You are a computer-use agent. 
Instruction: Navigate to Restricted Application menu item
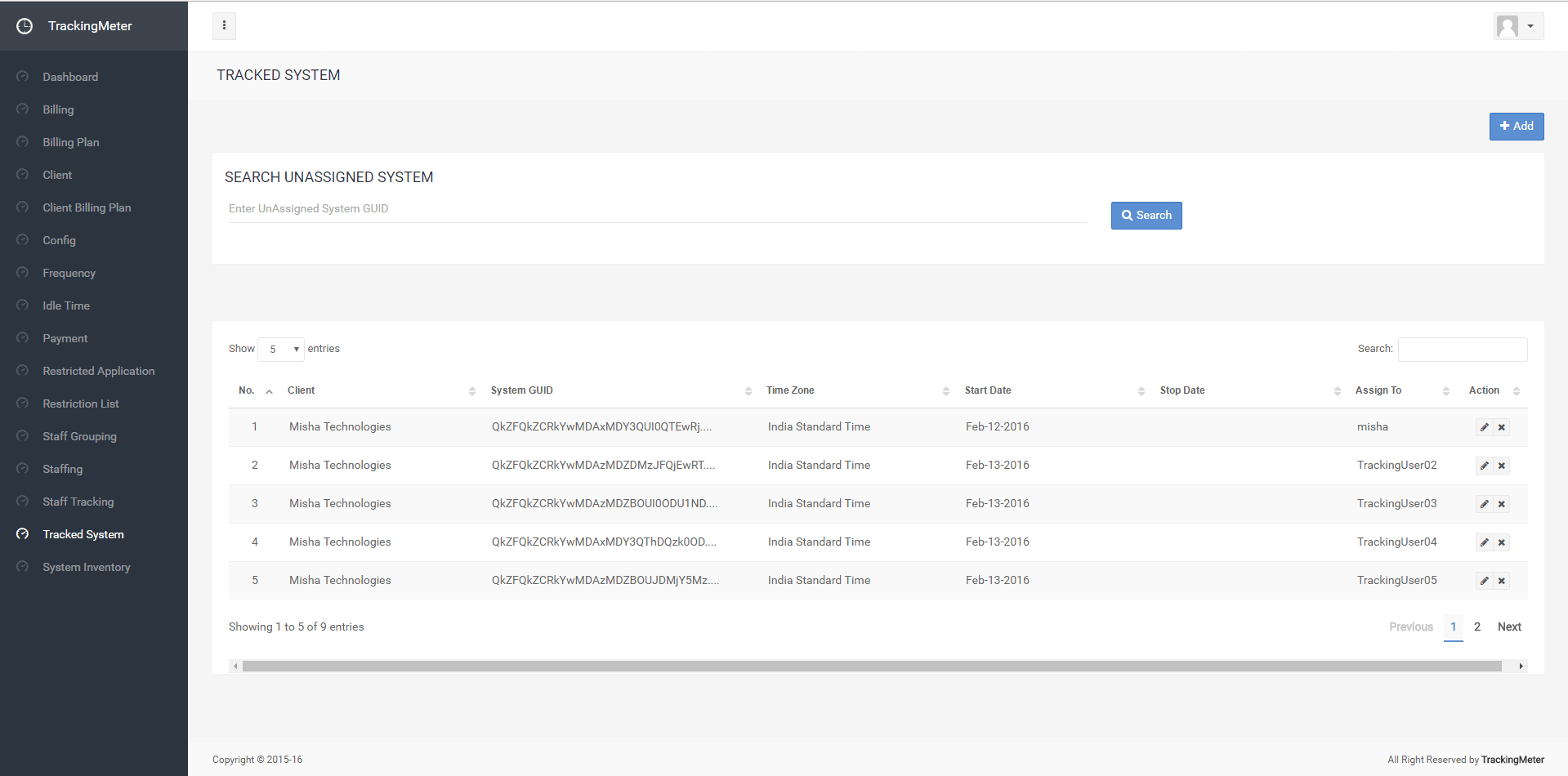click(98, 371)
